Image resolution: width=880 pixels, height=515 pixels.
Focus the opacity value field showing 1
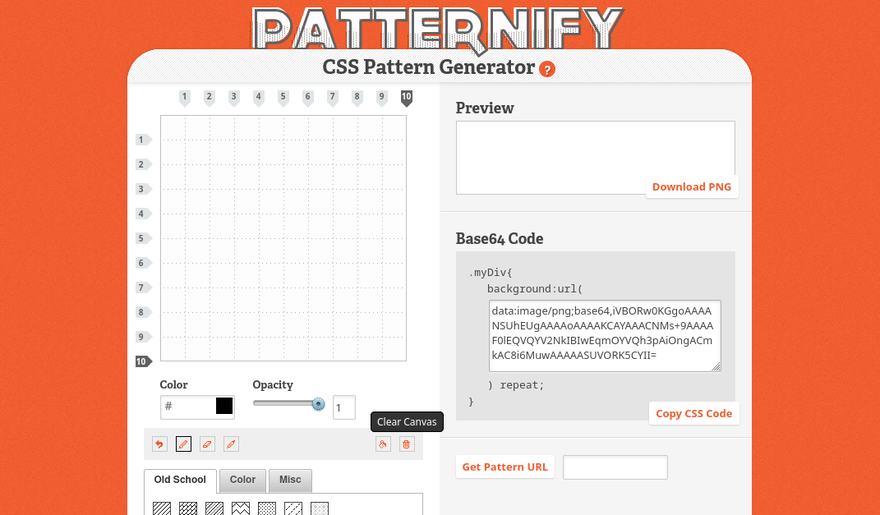344,408
